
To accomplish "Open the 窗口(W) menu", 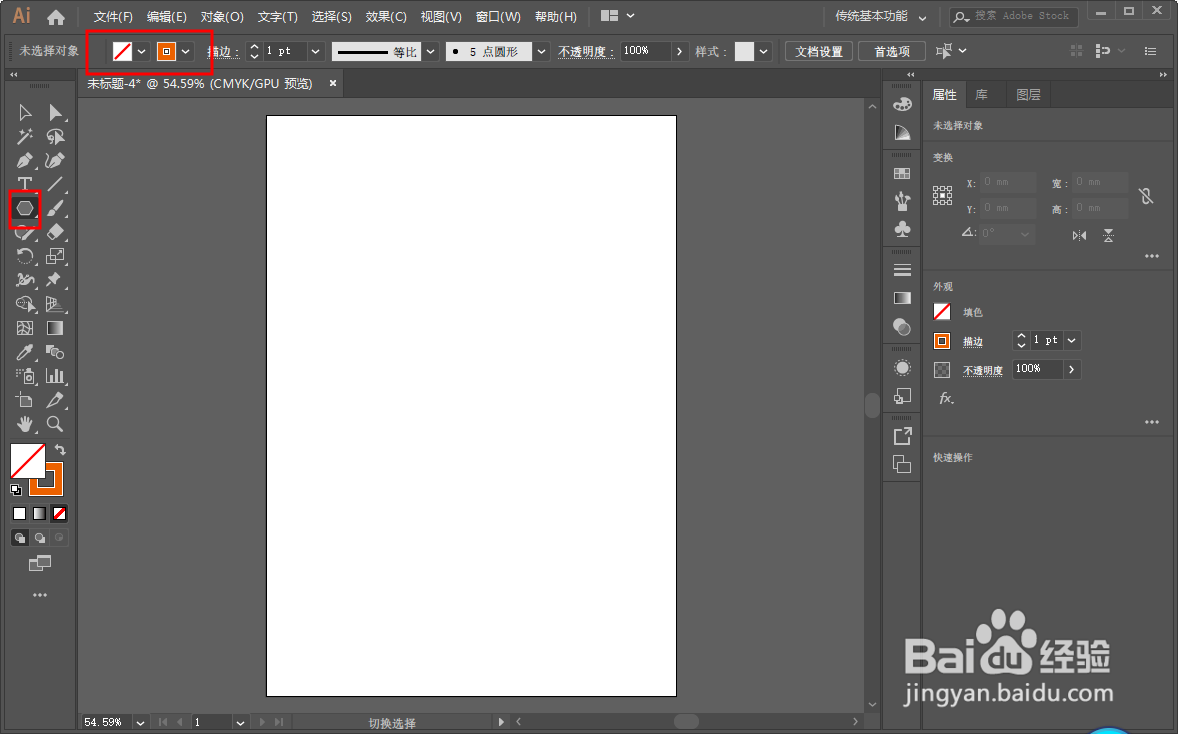I will (x=498, y=17).
